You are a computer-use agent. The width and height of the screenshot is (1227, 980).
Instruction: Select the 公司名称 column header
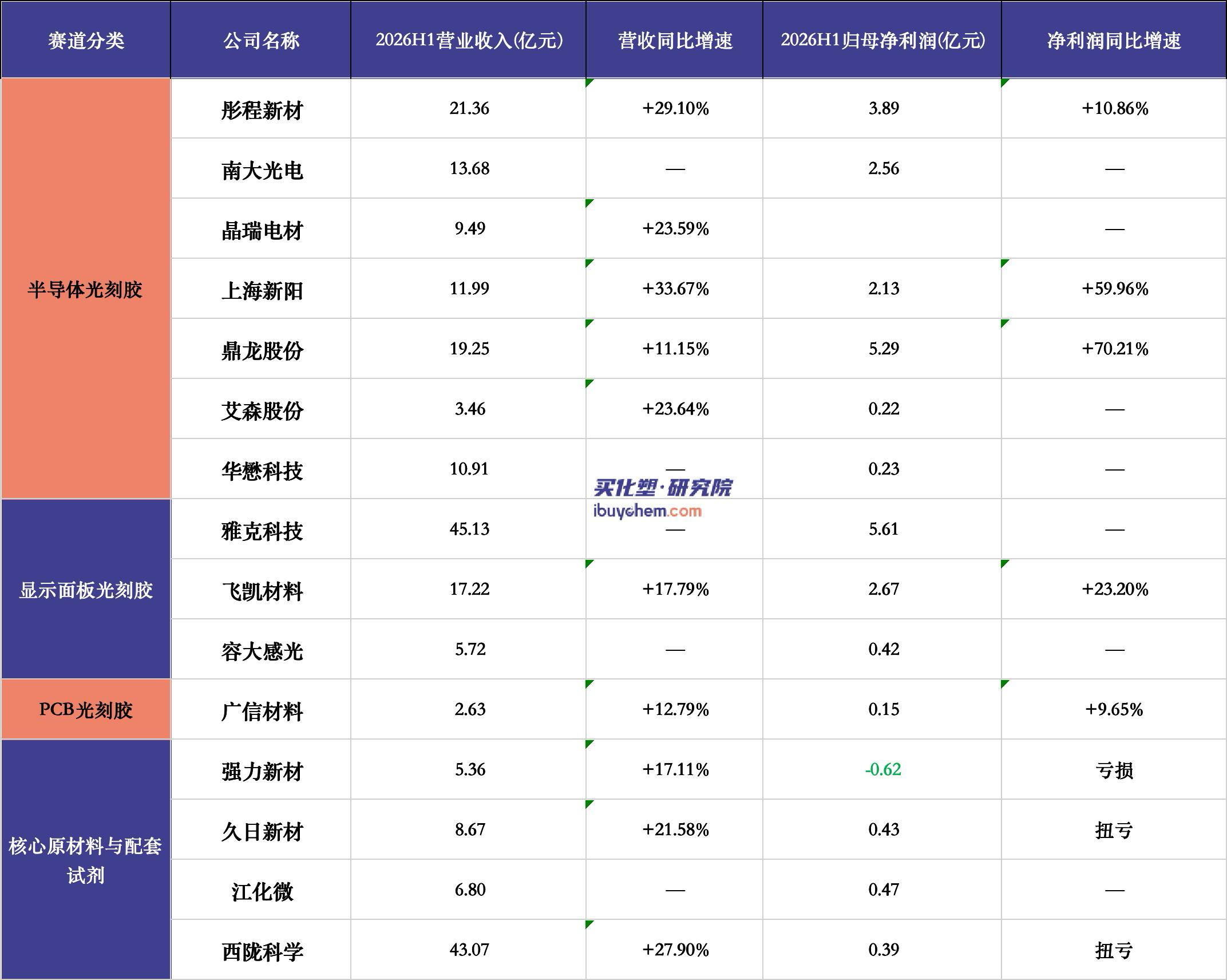(261, 40)
